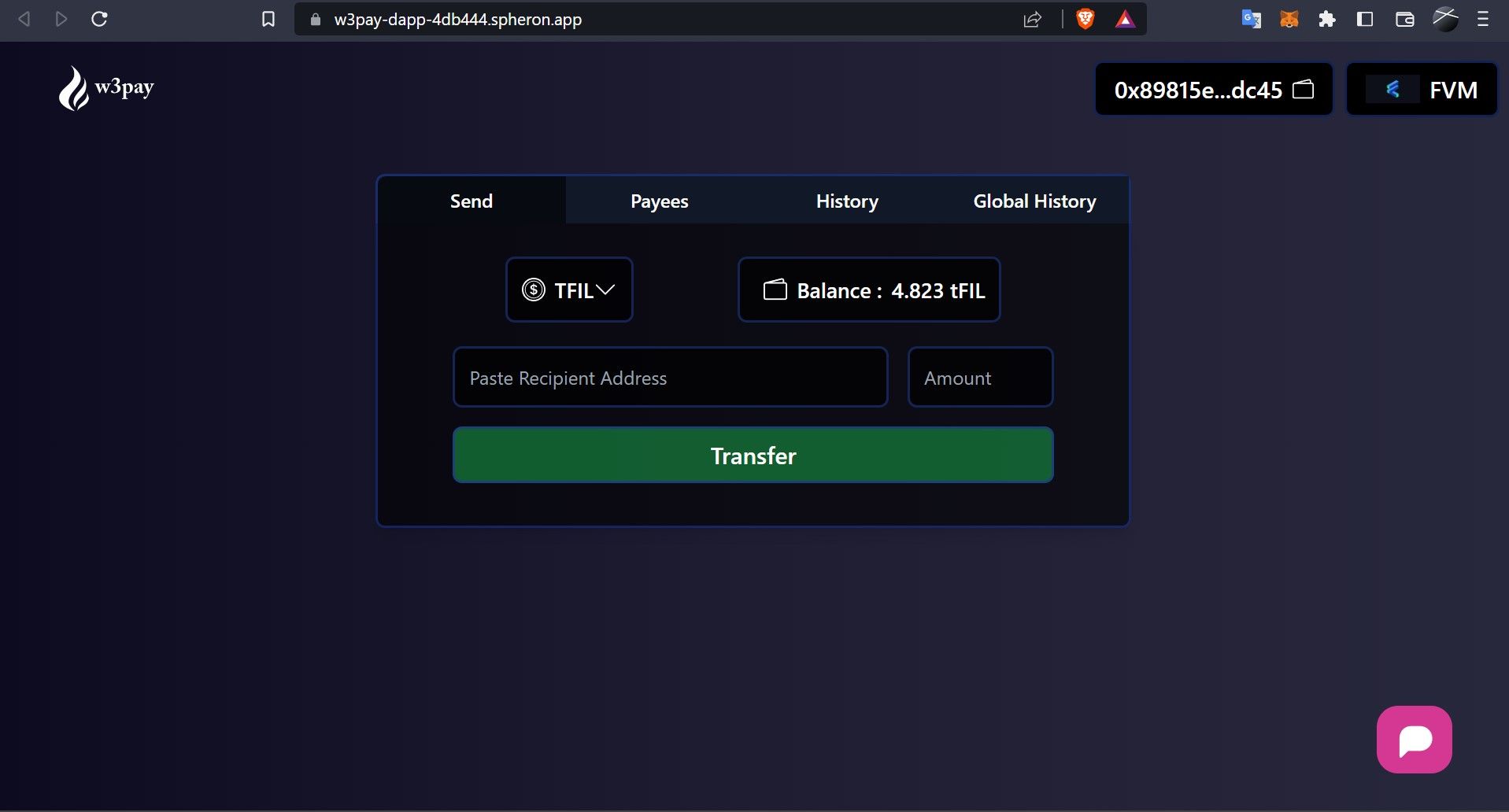
Task: Click the lock icon beside the URL
Action: (x=316, y=20)
